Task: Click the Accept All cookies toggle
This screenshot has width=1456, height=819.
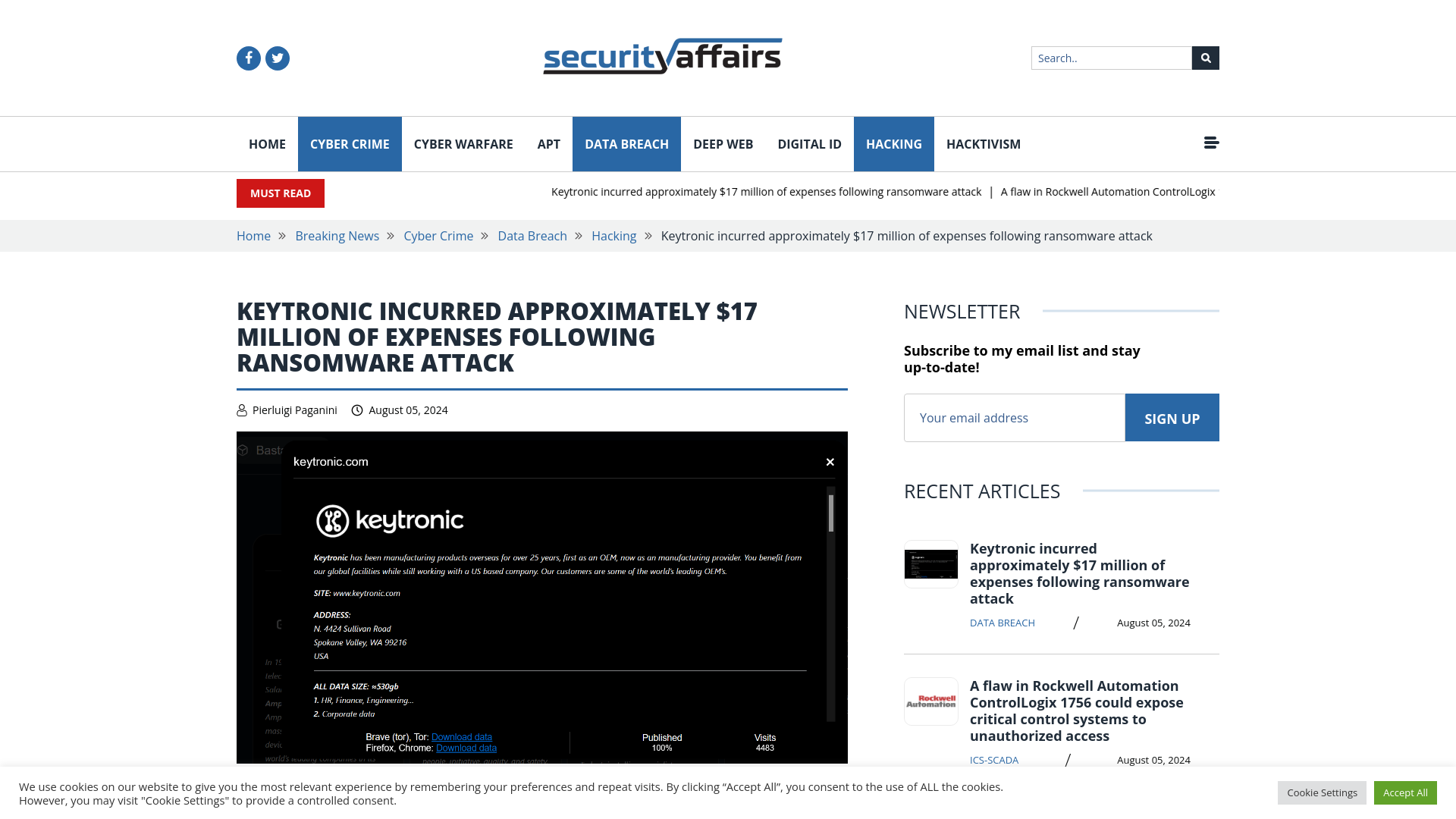Action: pos(1405,792)
